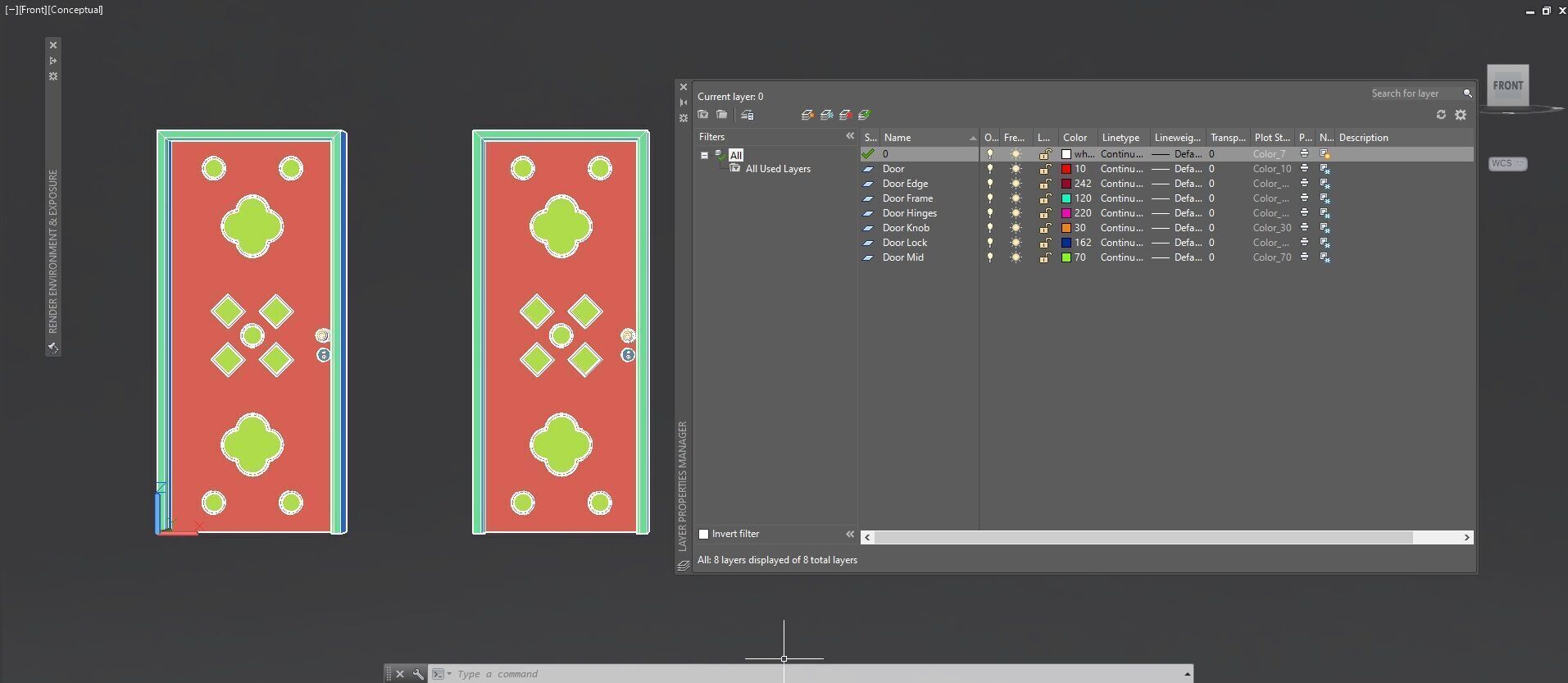Toggle auto-hide on Layer Properties Manager
Viewport: 1568px width, 683px height.
tap(684, 102)
